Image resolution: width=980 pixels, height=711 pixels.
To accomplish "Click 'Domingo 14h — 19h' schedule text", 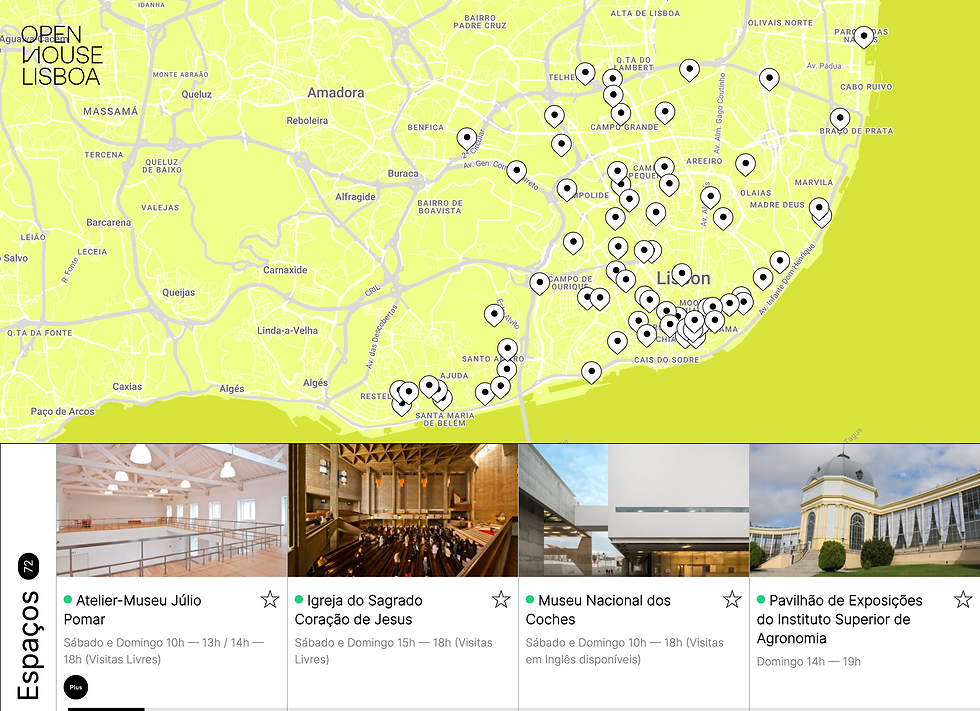I will point(809,662).
